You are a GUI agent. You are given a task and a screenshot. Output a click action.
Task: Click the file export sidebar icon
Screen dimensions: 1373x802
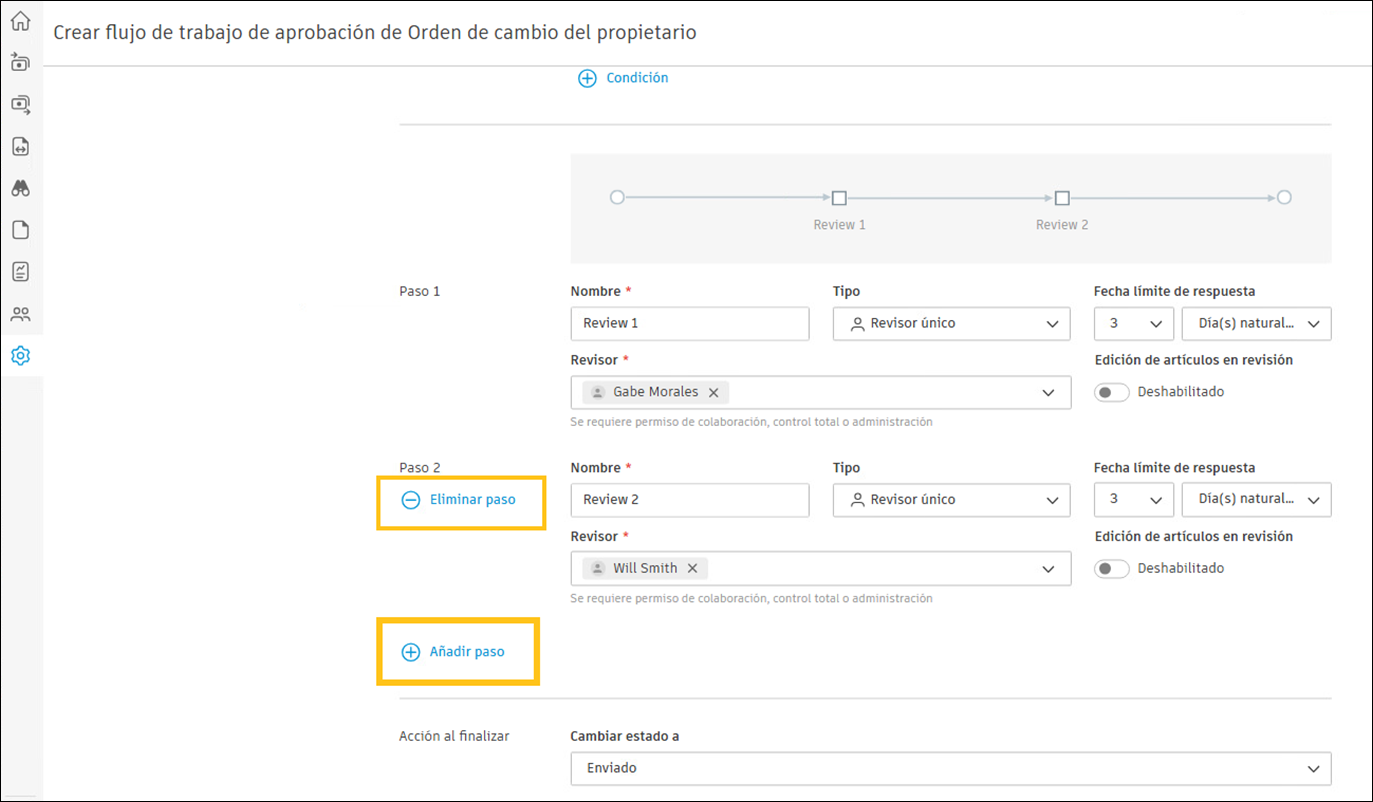[x=20, y=146]
